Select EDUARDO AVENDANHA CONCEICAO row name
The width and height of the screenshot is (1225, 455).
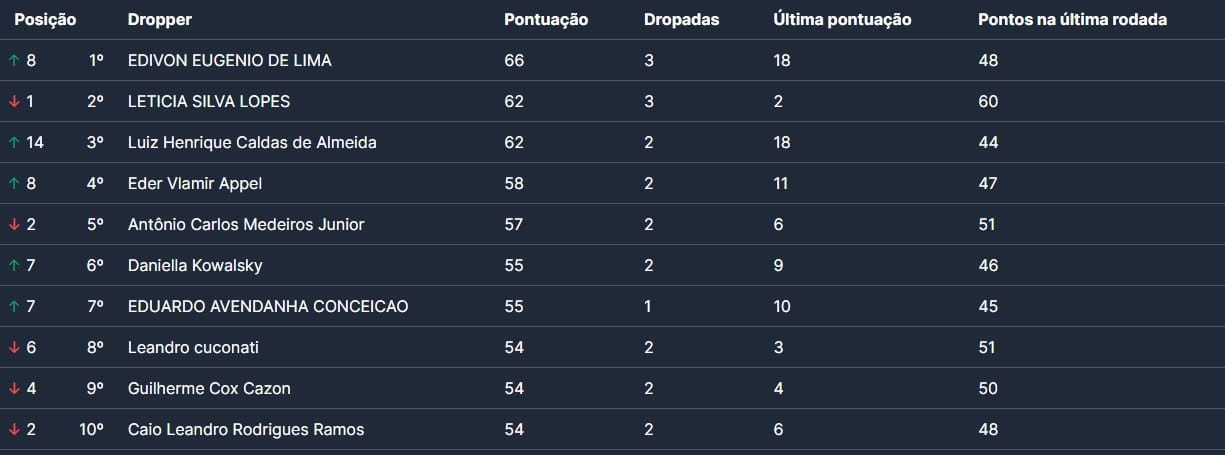pos(268,307)
